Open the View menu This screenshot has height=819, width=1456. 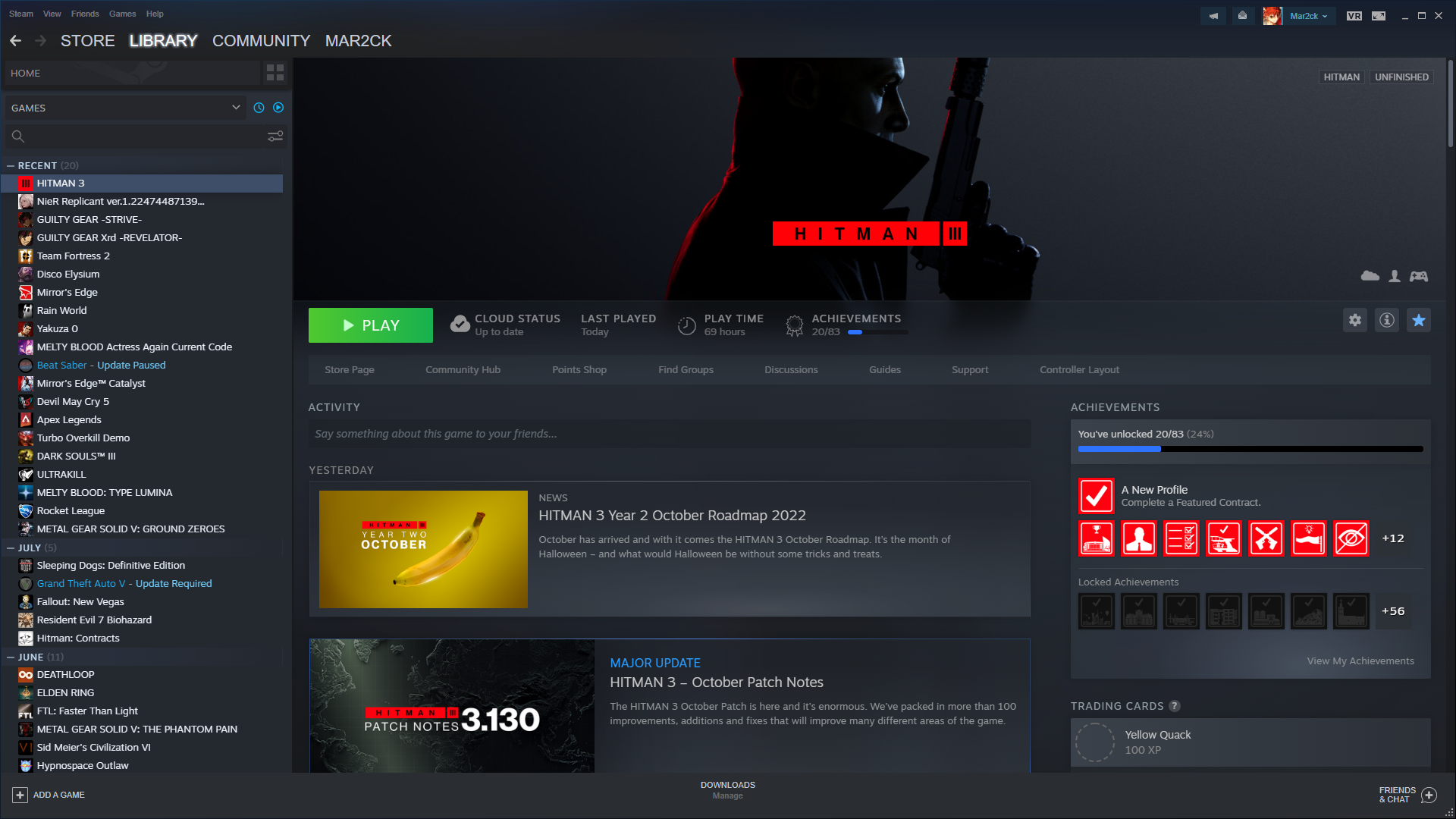coord(52,14)
